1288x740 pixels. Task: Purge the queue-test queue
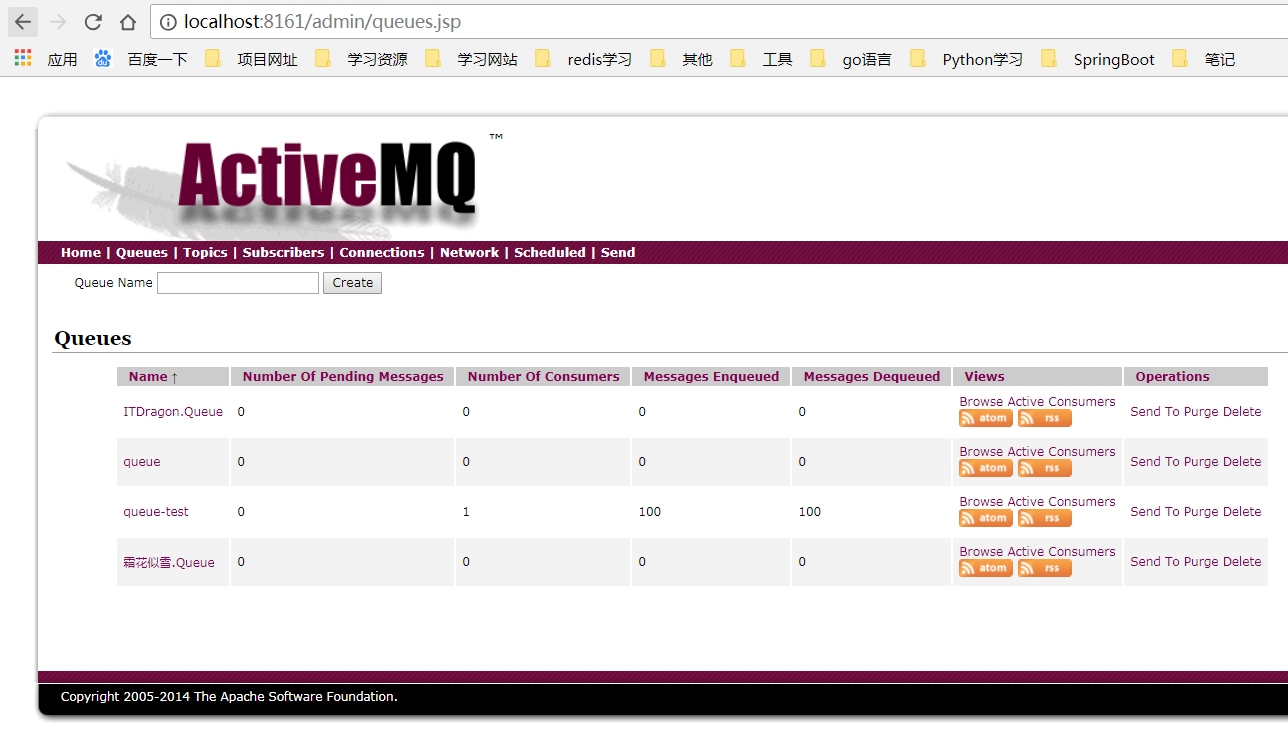[x=1201, y=512]
